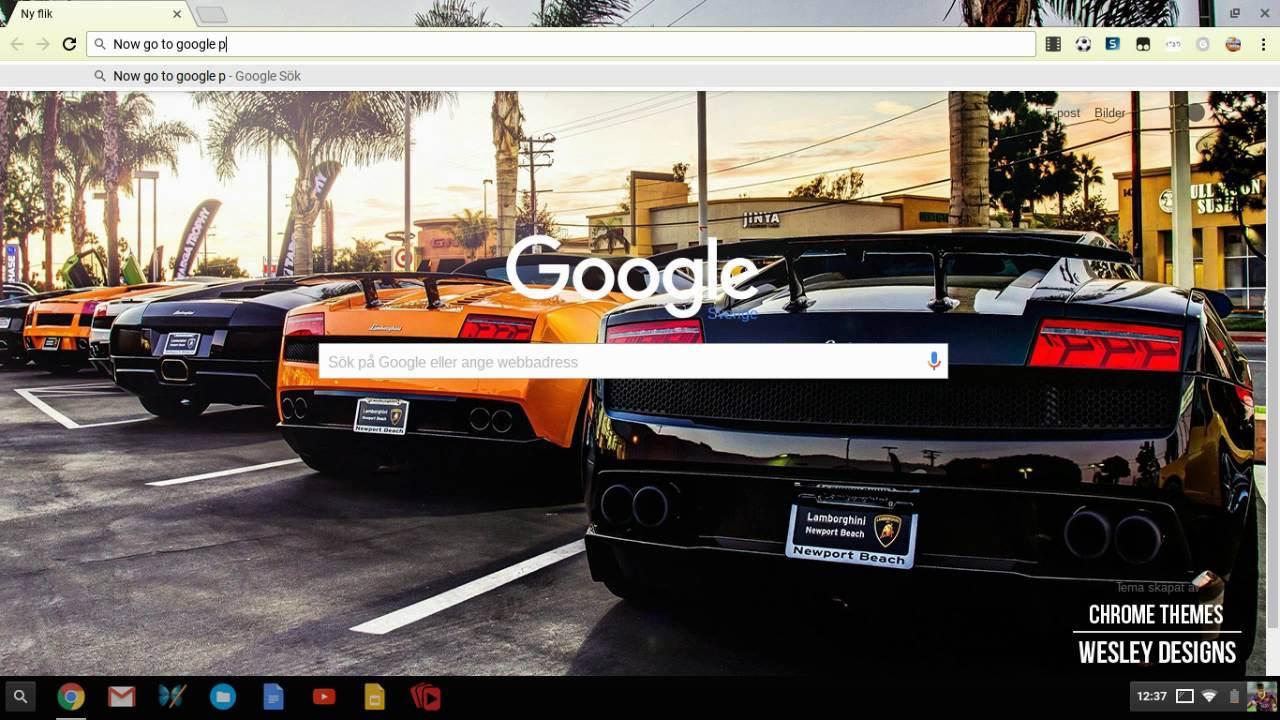Click the magnifier icon in the omnibox
1280x720 pixels.
(x=100, y=44)
